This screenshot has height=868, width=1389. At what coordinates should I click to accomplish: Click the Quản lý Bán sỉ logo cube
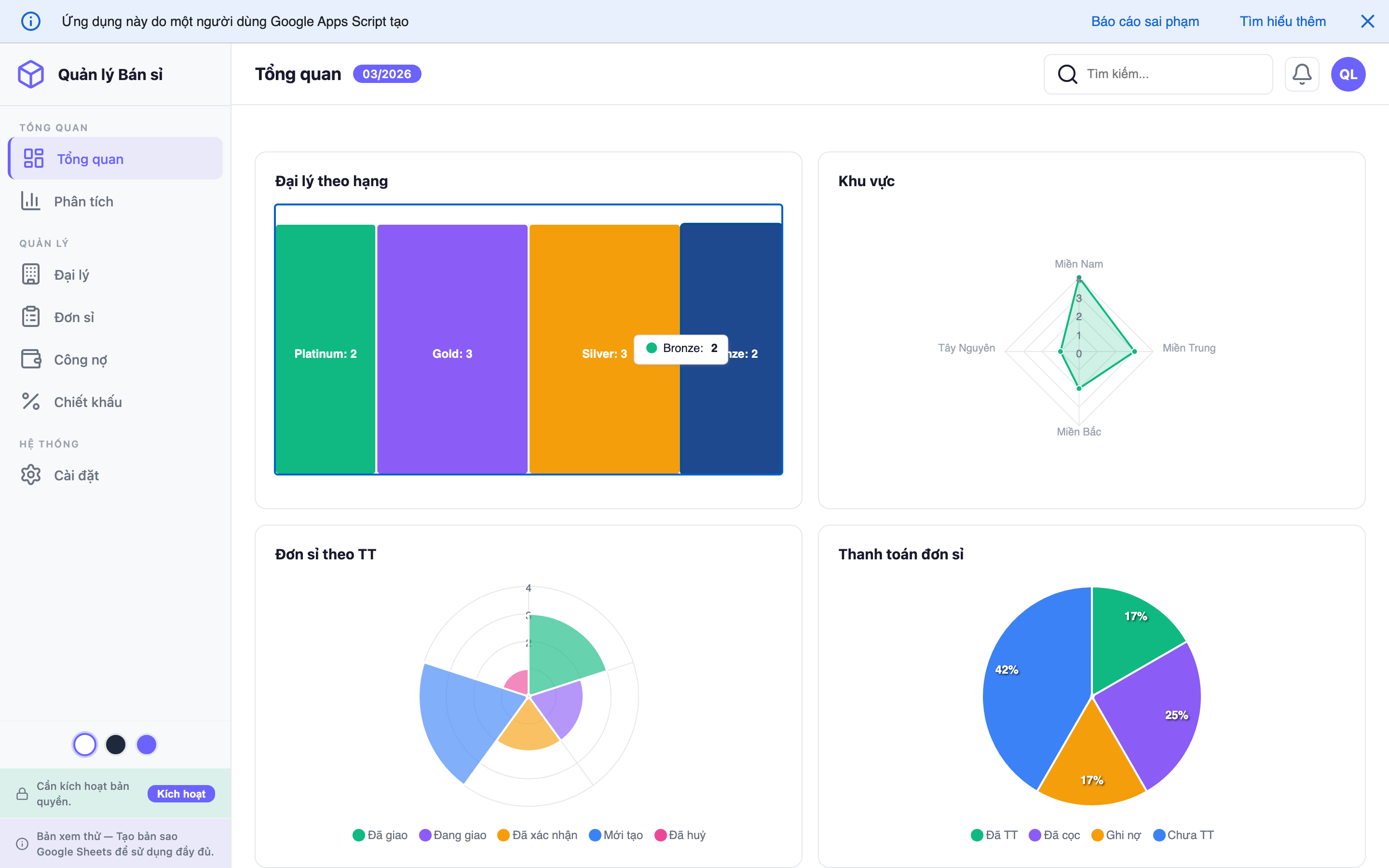click(31, 73)
